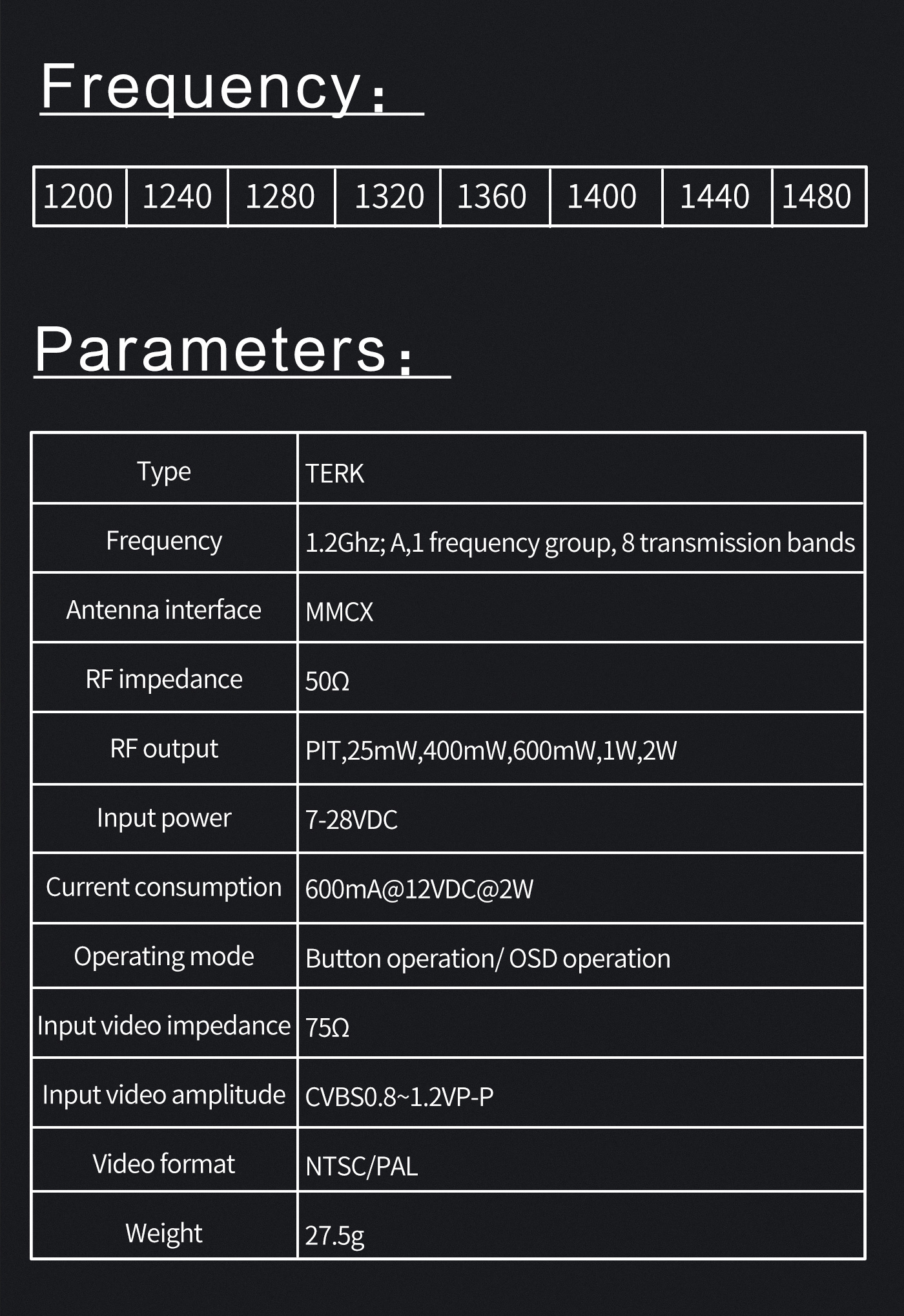Select the 1240 frequency cell

tap(178, 196)
